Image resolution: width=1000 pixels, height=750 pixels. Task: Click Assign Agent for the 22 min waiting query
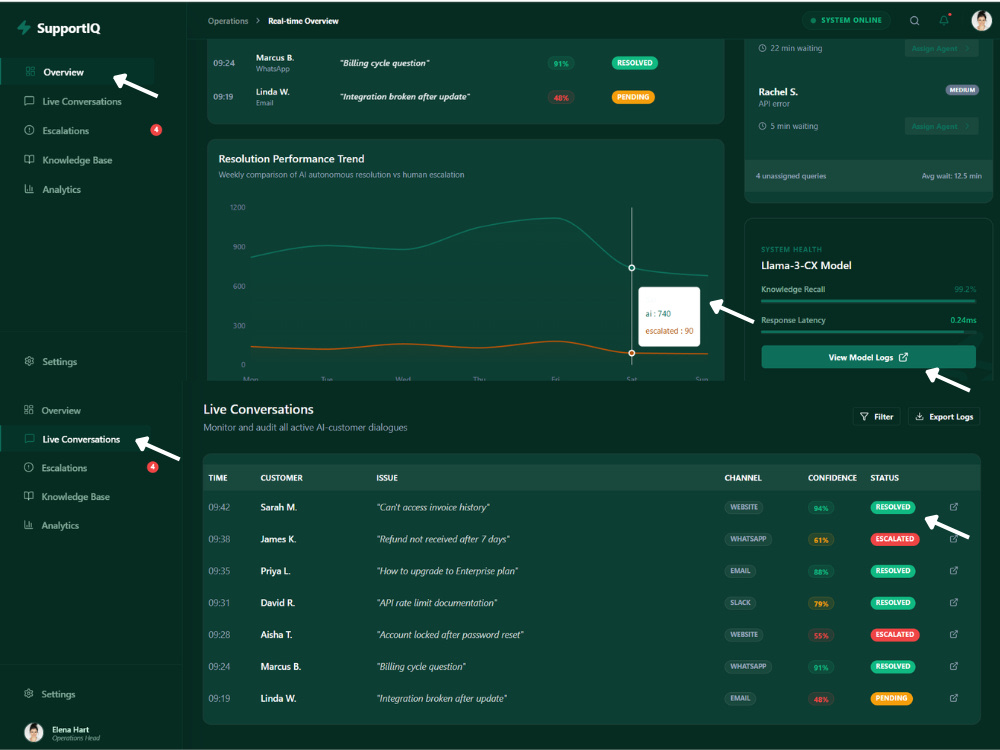tap(941, 48)
